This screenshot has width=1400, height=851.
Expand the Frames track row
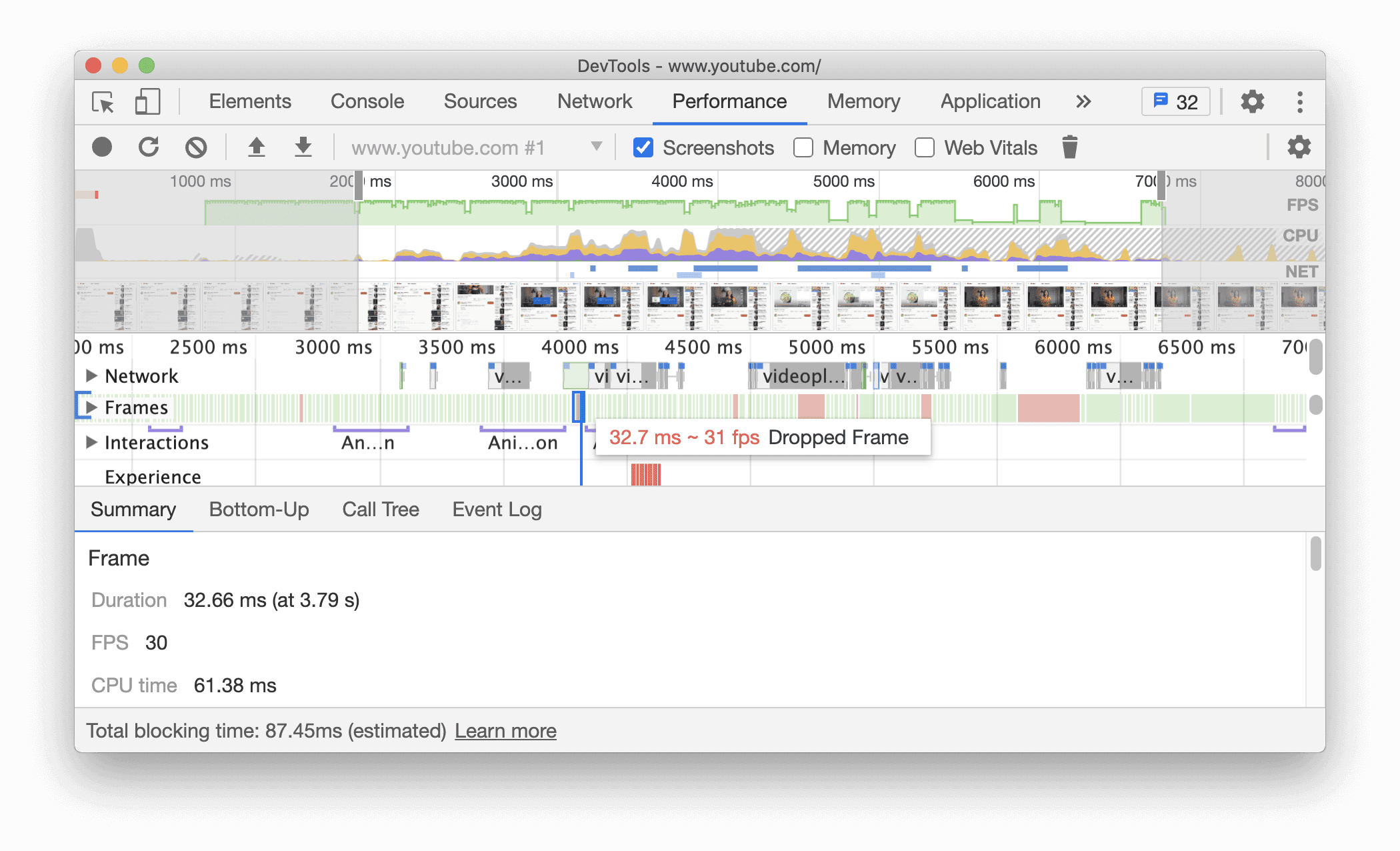point(91,408)
